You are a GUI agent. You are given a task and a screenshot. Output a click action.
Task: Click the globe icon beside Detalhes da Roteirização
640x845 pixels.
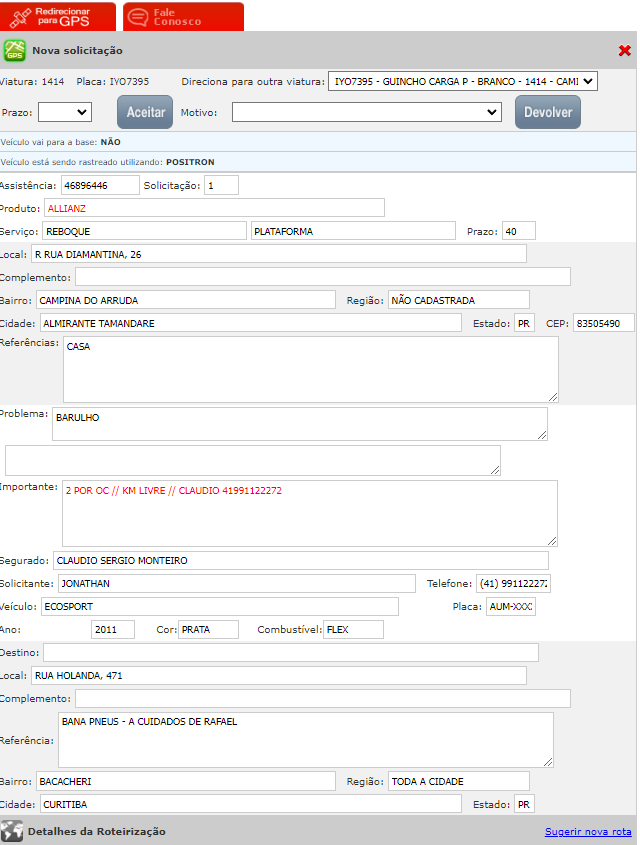12,831
